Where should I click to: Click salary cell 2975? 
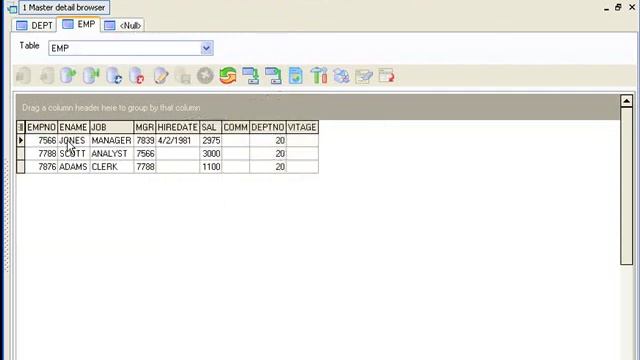click(x=211, y=140)
